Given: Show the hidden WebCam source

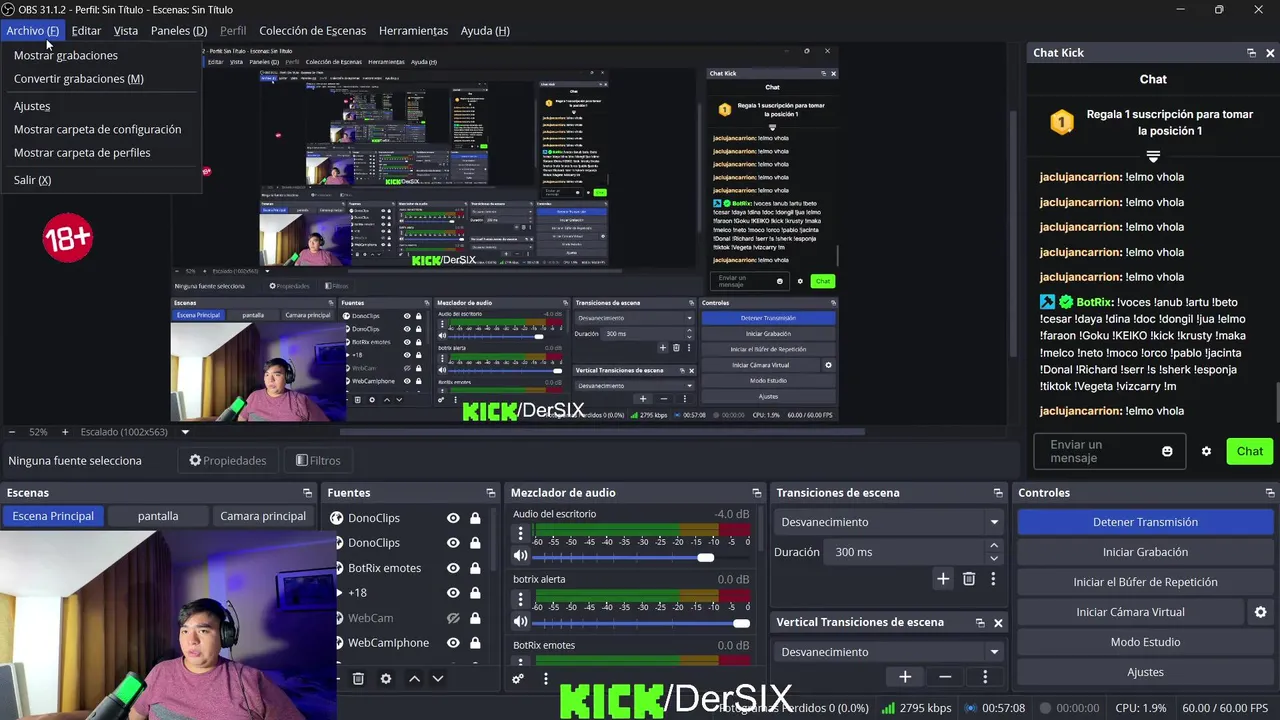Looking at the screenshot, I should (453, 618).
